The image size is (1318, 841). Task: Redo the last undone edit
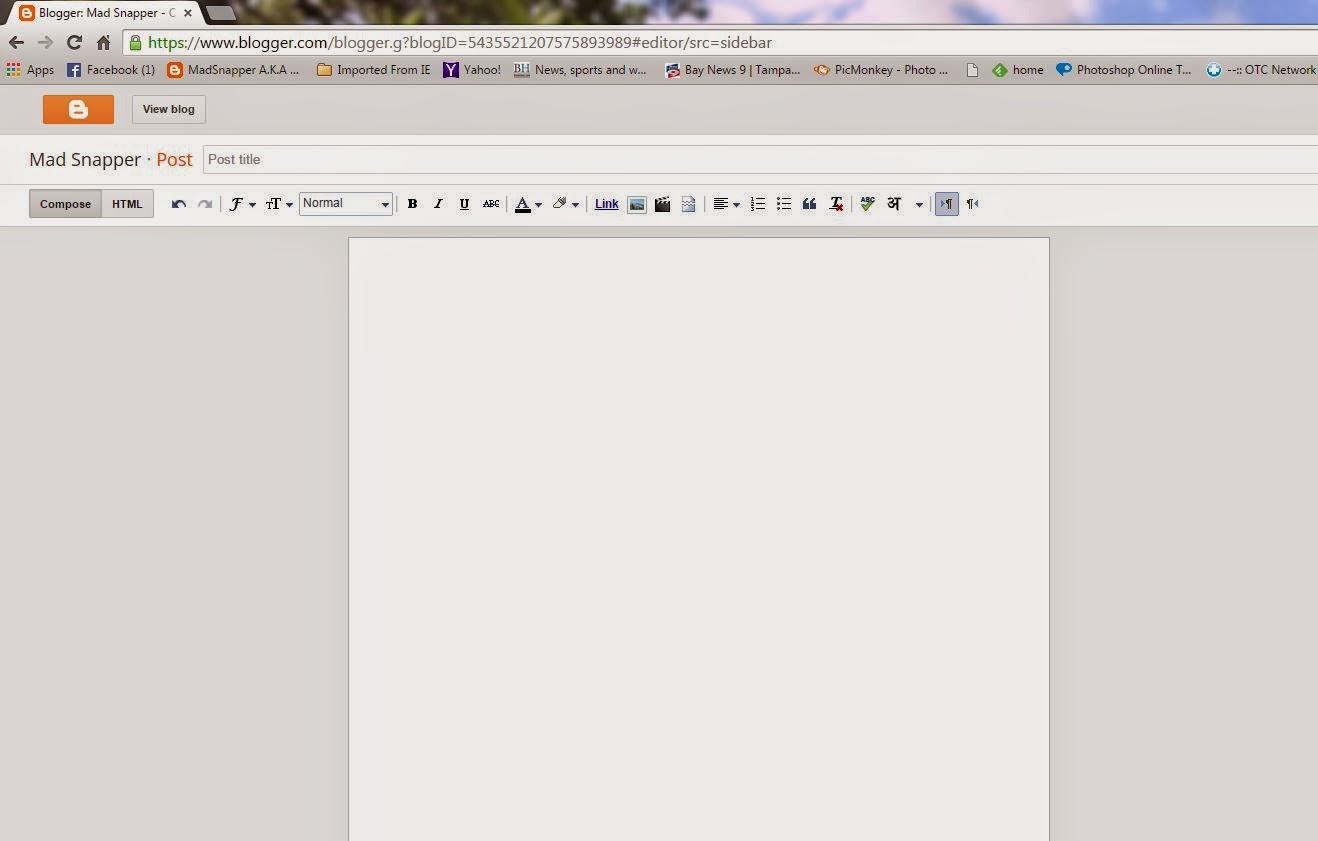pos(205,204)
